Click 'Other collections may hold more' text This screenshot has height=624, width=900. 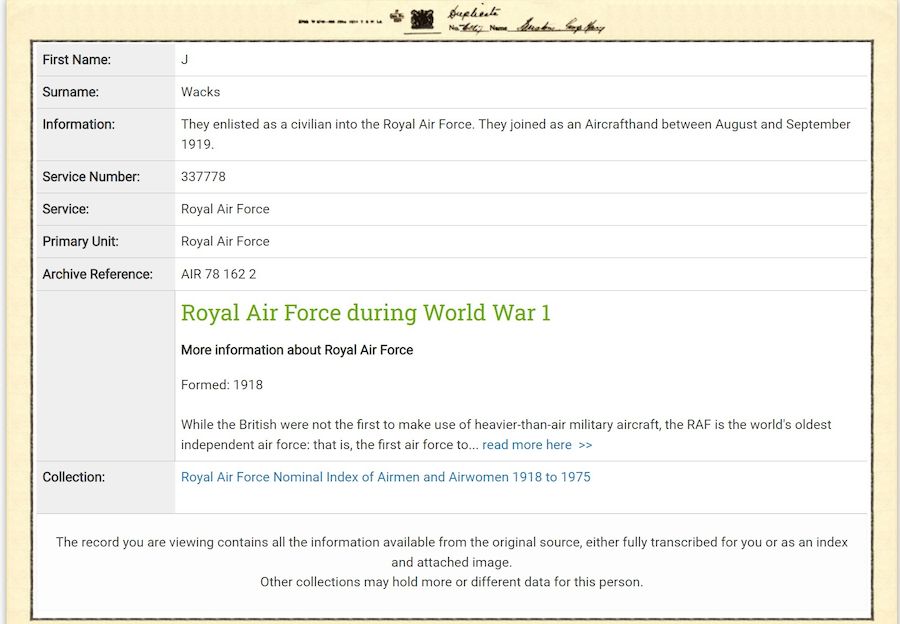point(451,582)
